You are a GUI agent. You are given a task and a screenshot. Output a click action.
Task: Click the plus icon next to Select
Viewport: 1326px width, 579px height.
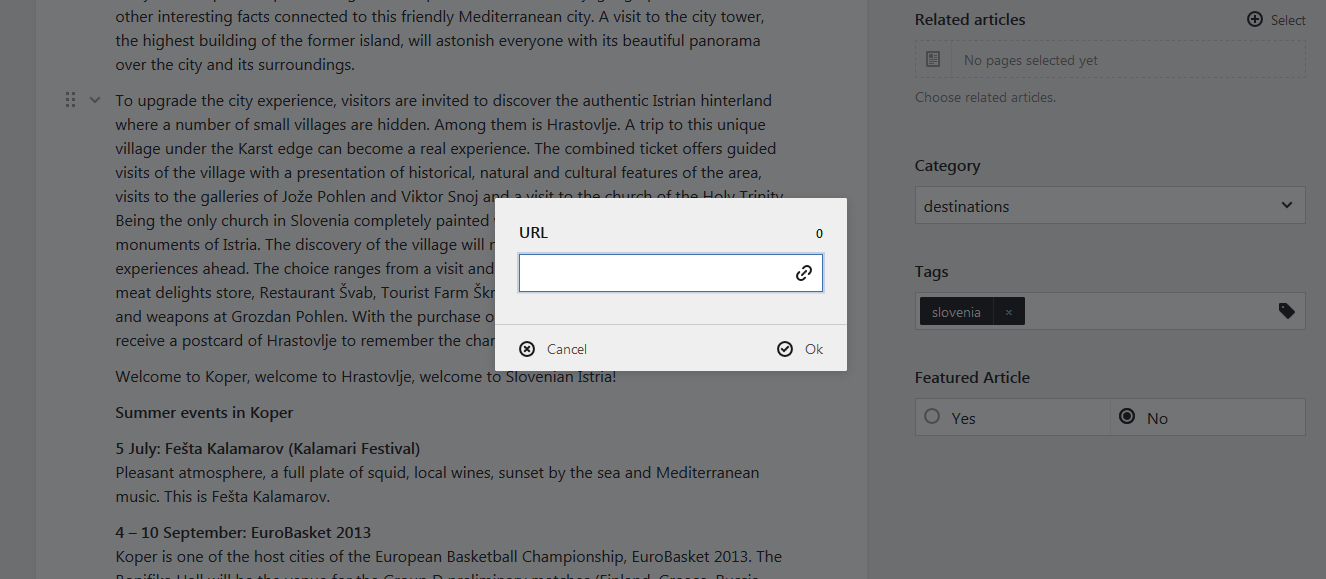click(1254, 19)
